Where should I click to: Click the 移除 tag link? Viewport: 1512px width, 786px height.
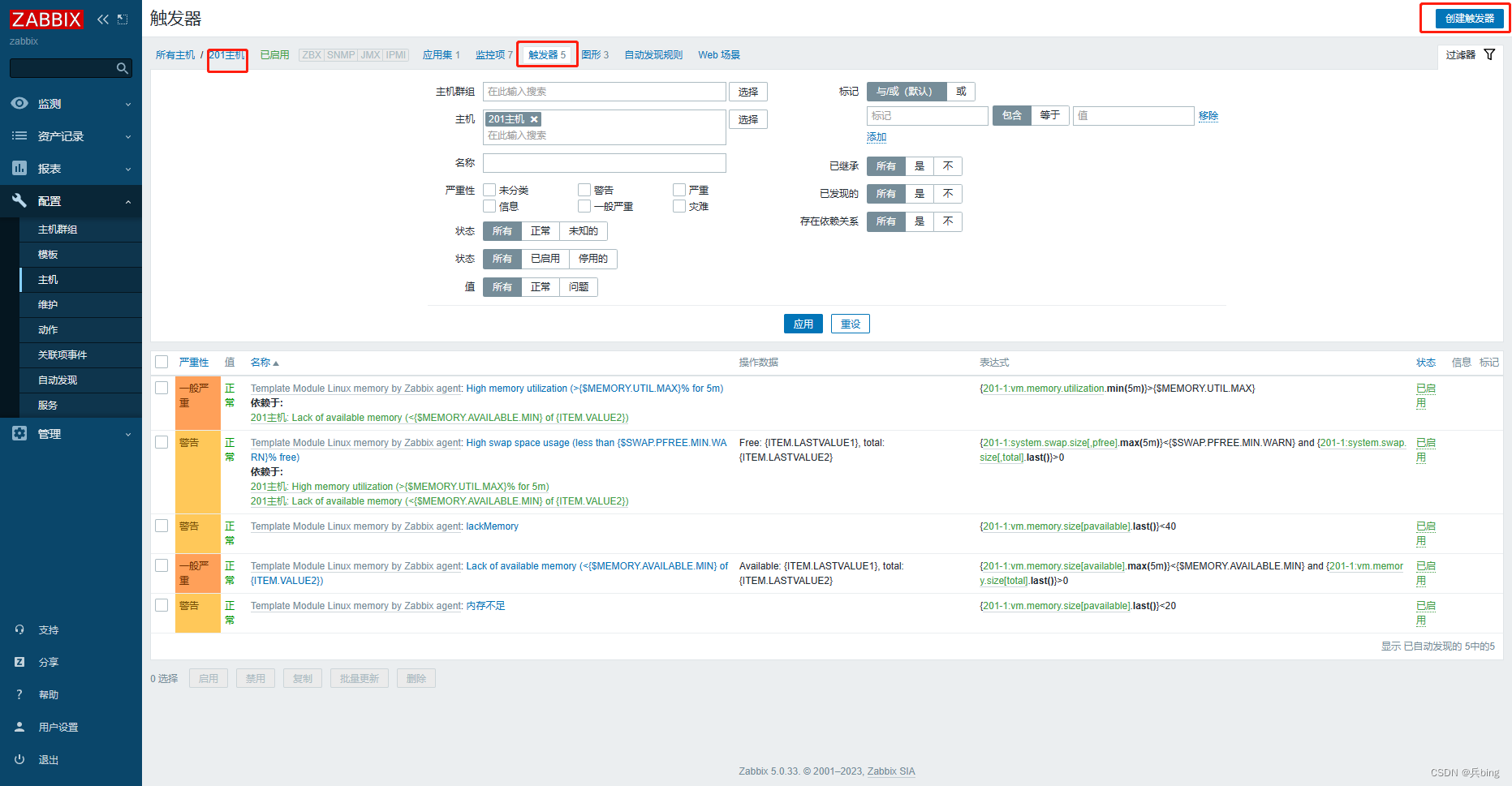pyautogui.click(x=1208, y=116)
